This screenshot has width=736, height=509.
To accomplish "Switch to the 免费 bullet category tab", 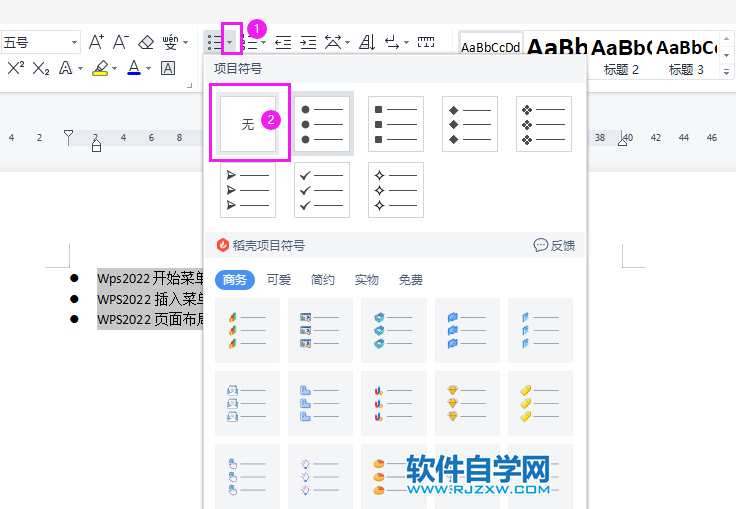I will tap(411, 280).
